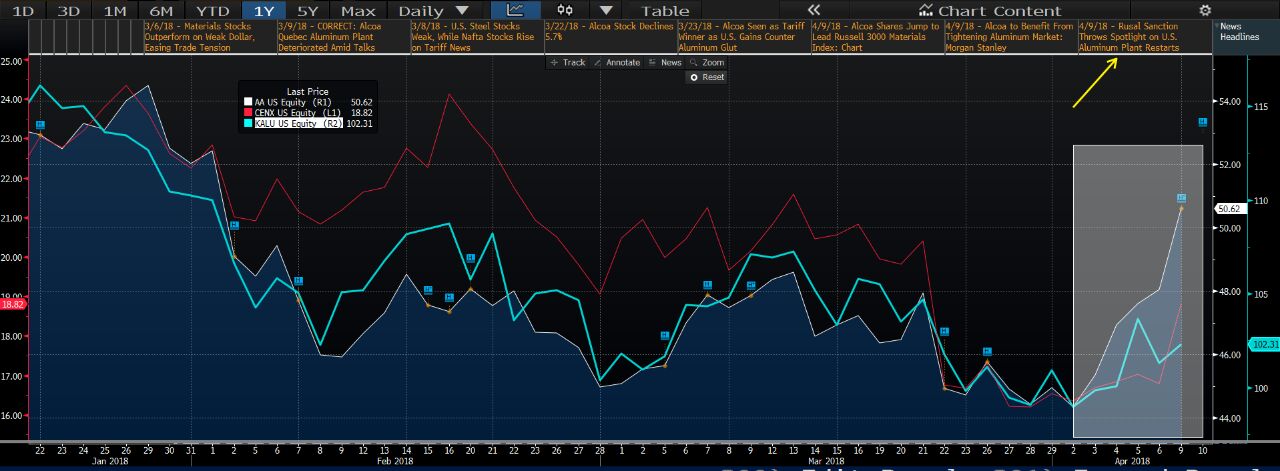1280x471 pixels.
Task: Open headline 'Alcoa to Benefit From Tightening Aluminum Market'
Action: (x=1008, y=36)
